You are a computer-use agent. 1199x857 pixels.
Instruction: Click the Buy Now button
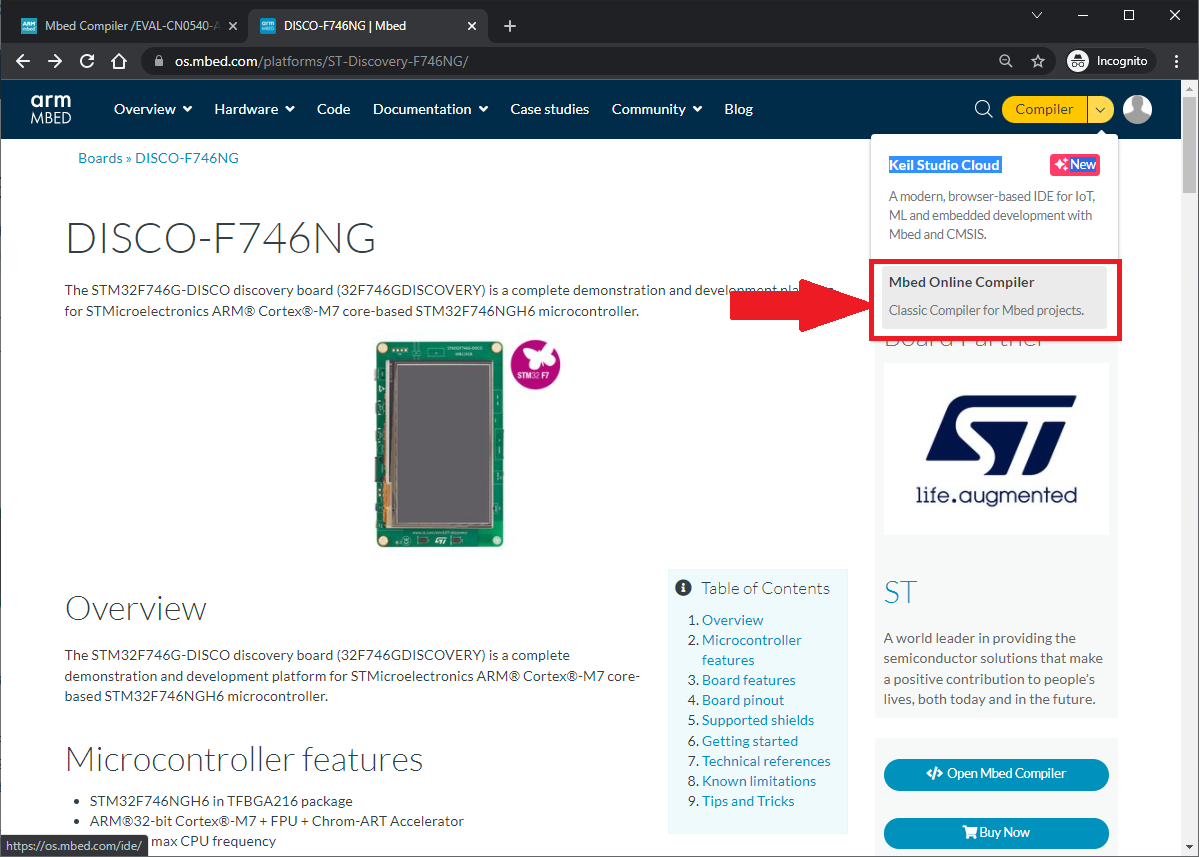pos(996,833)
